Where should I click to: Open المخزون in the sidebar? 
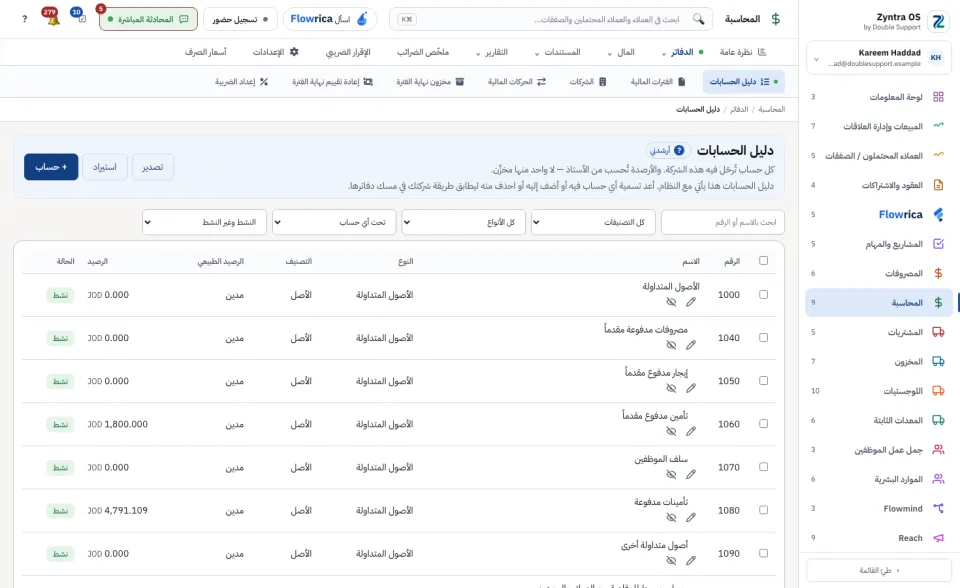pos(879,361)
